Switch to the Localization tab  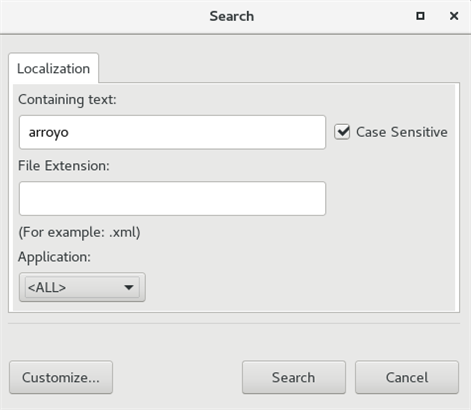click(x=53, y=69)
